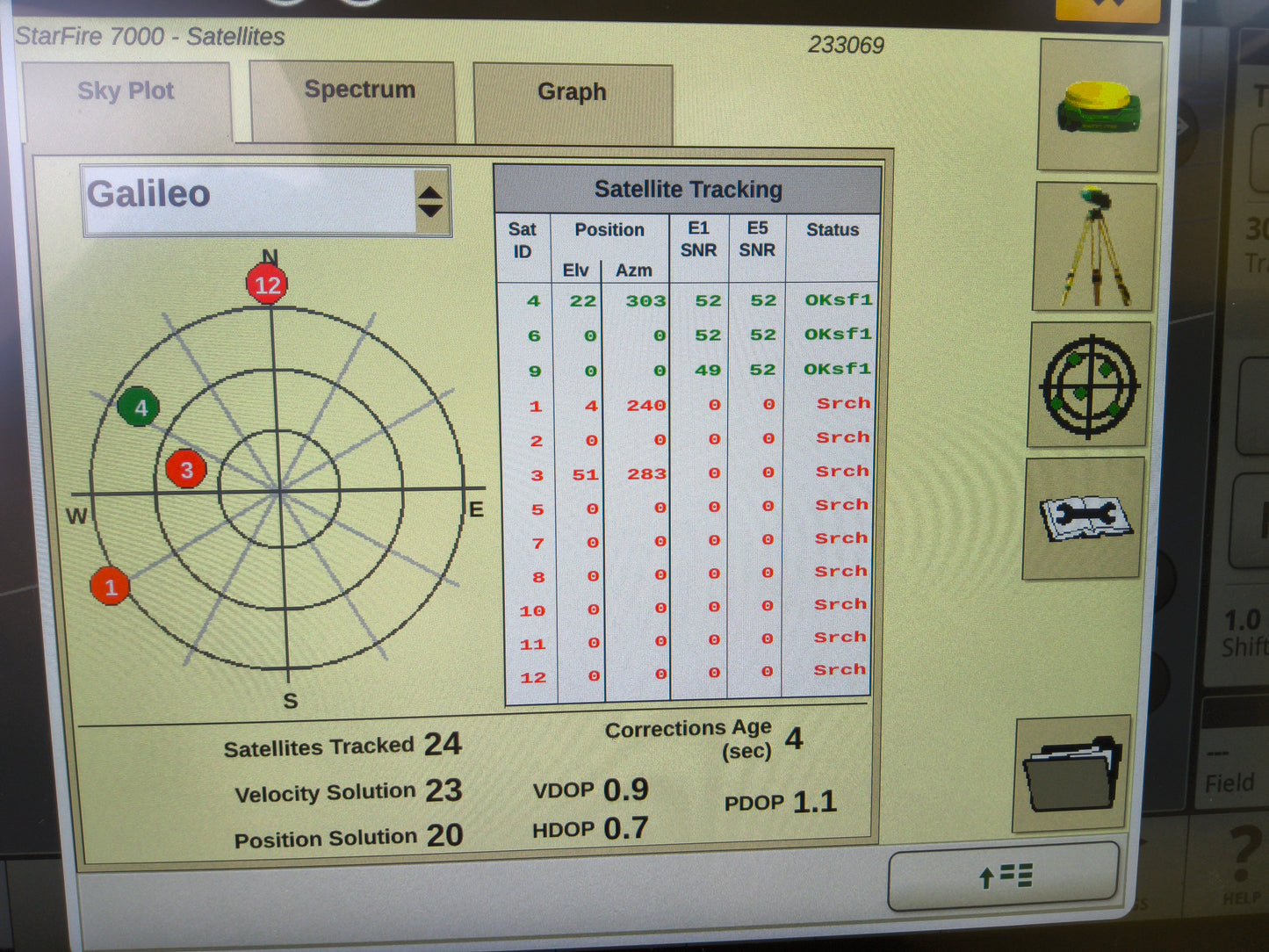The image size is (1269, 952).
Task: Click elevation value 51 for satellite 3
Action: 586,475
